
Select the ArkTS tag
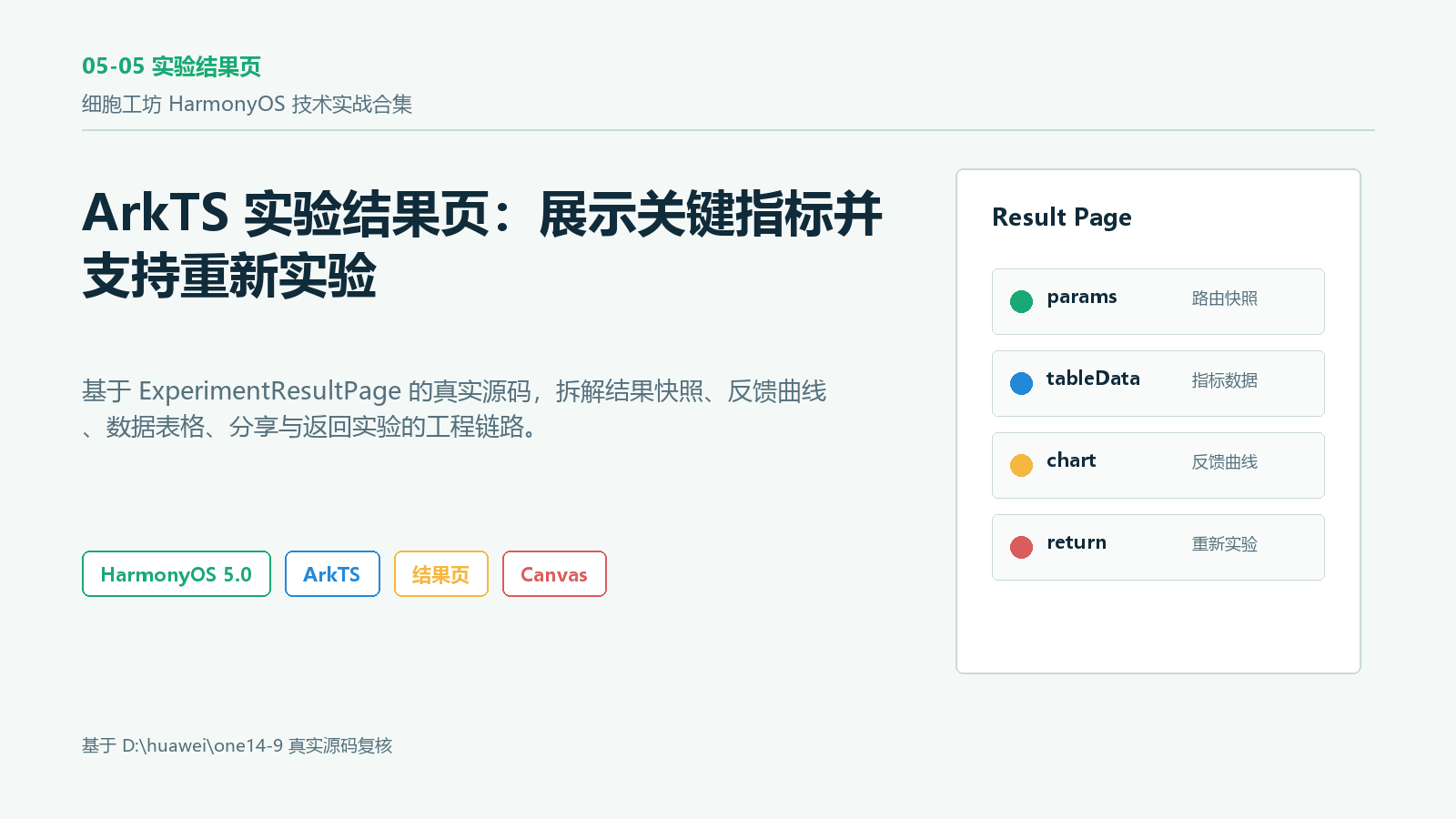(332, 574)
